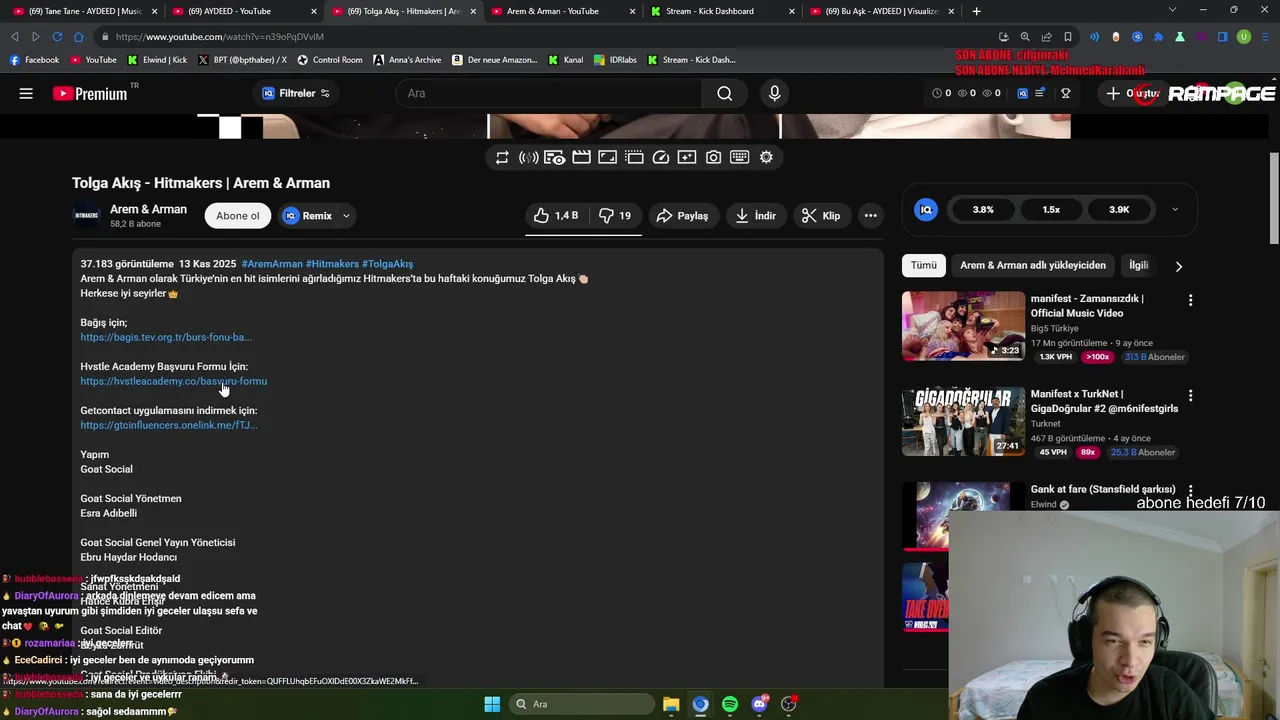
Task: Select the İlgili filter chip
Action: 1139,265
